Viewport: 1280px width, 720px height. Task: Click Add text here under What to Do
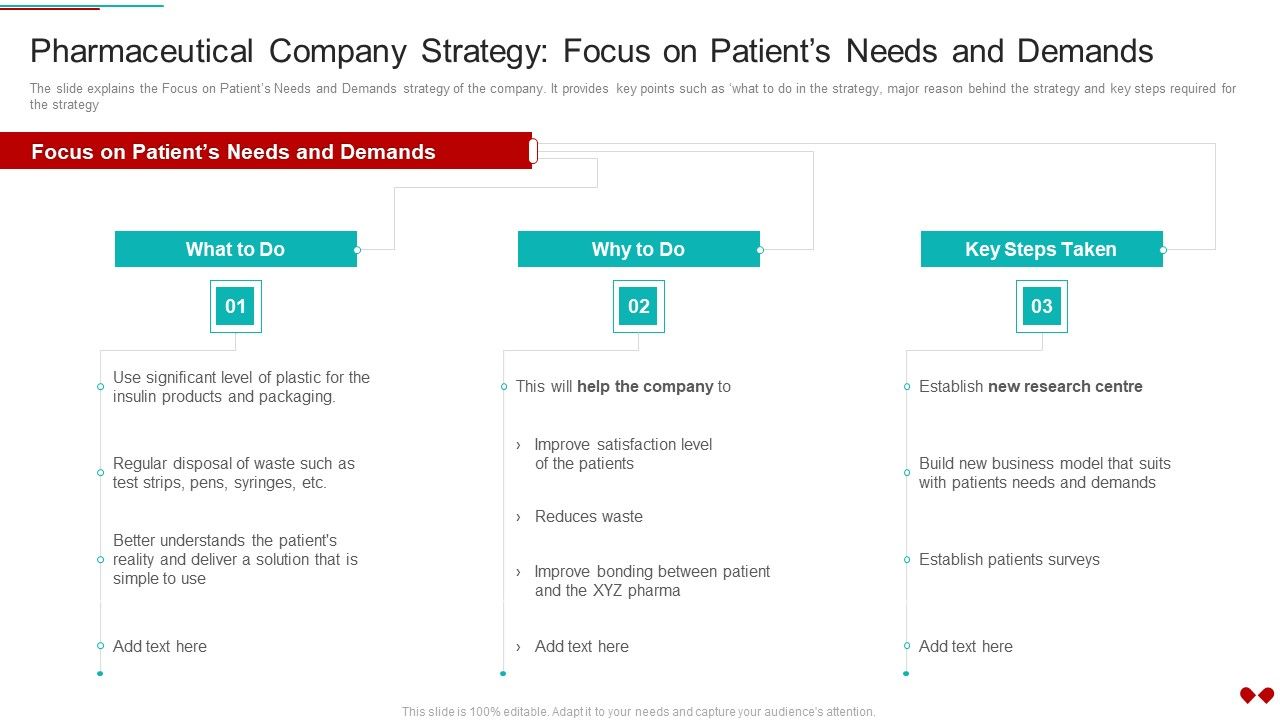pyautogui.click(x=160, y=646)
